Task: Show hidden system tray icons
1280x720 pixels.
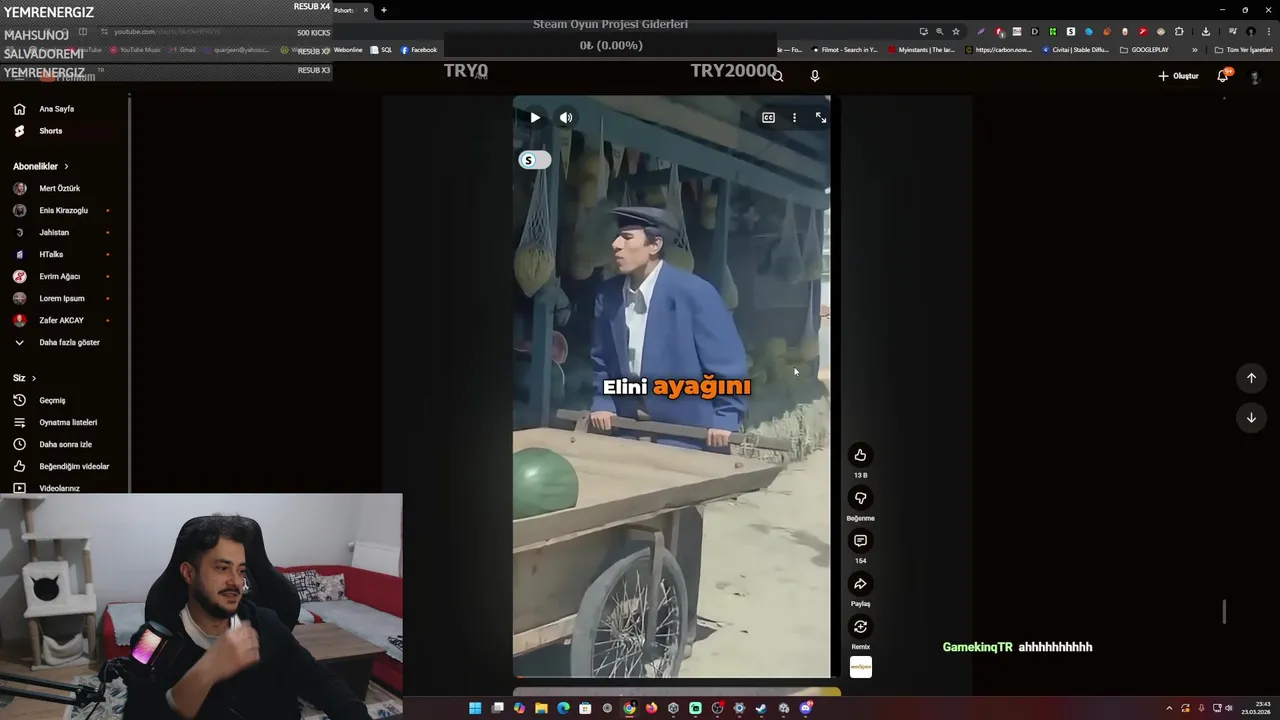Action: pyautogui.click(x=1169, y=708)
